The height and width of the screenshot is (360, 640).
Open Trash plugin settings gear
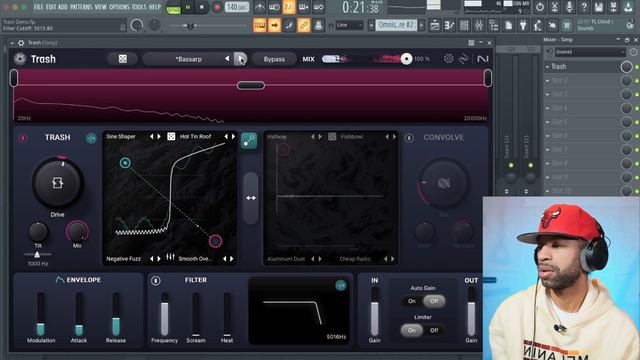tap(448, 59)
